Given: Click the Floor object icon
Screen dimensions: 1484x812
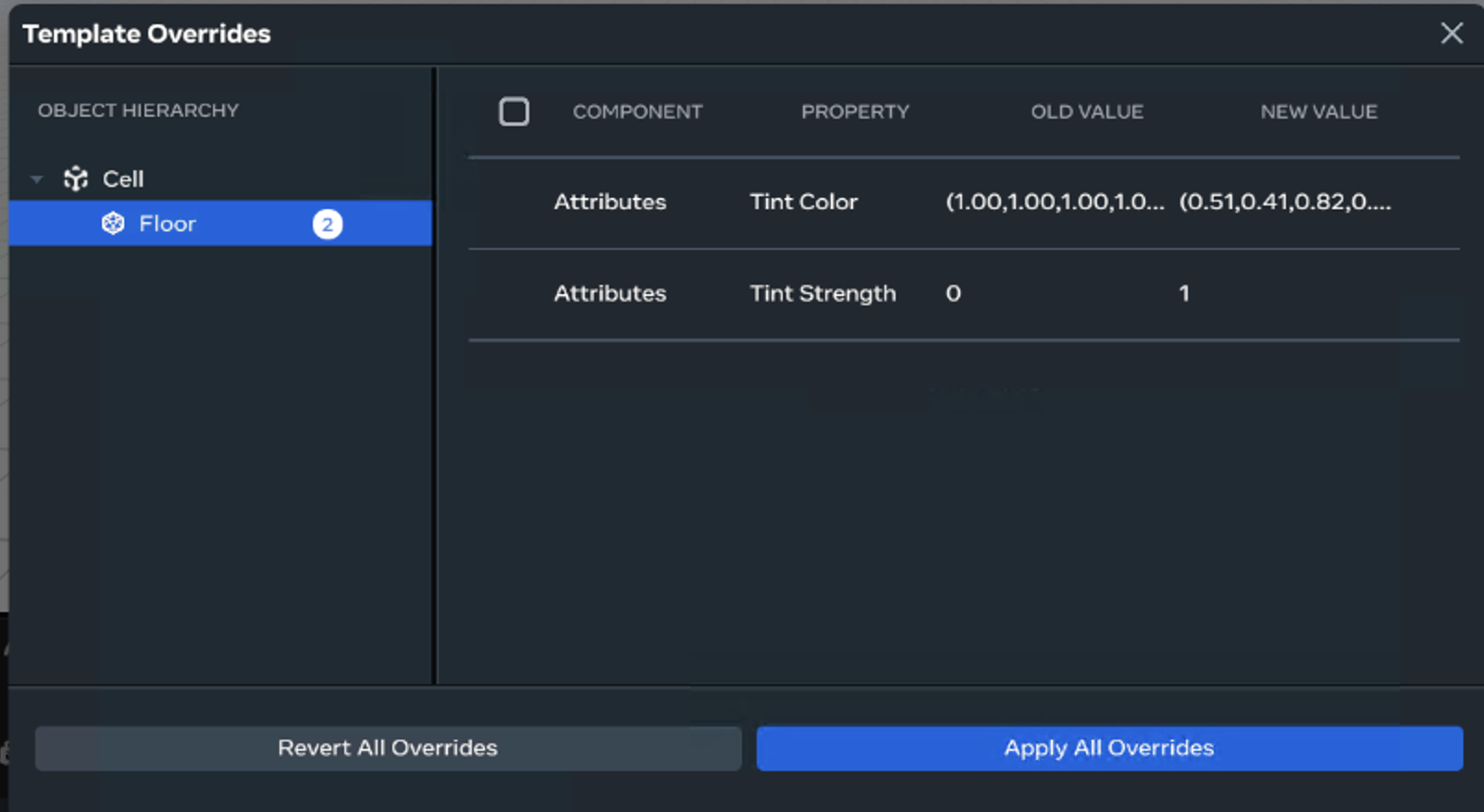Looking at the screenshot, I should coord(113,224).
